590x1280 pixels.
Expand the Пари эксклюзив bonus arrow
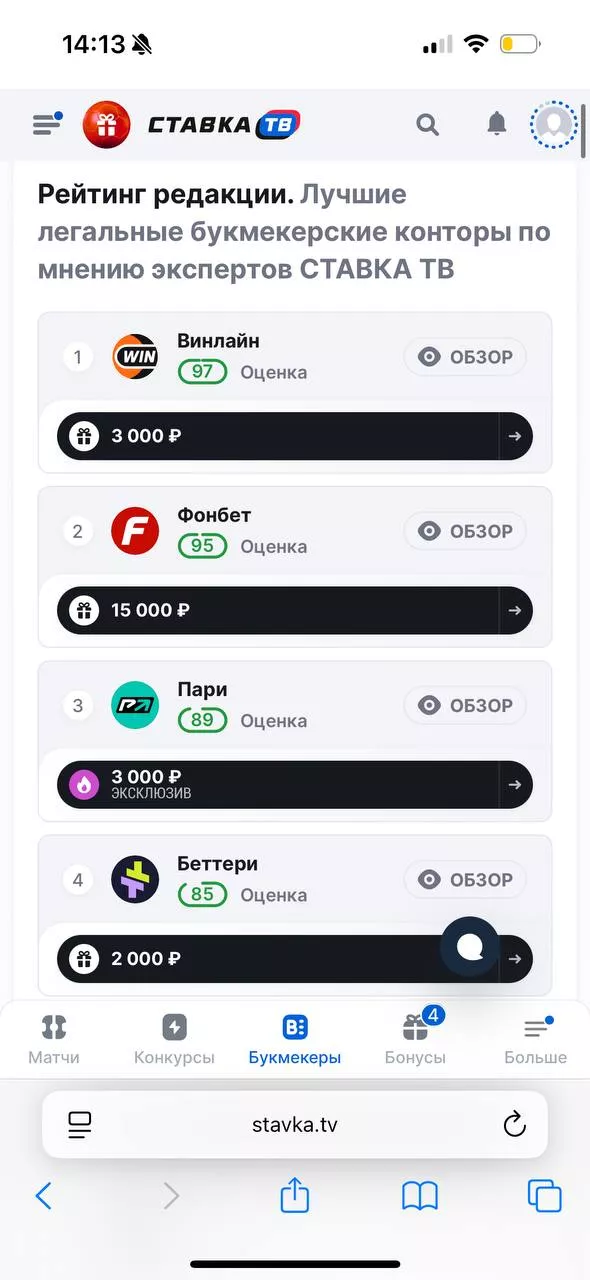[515, 784]
